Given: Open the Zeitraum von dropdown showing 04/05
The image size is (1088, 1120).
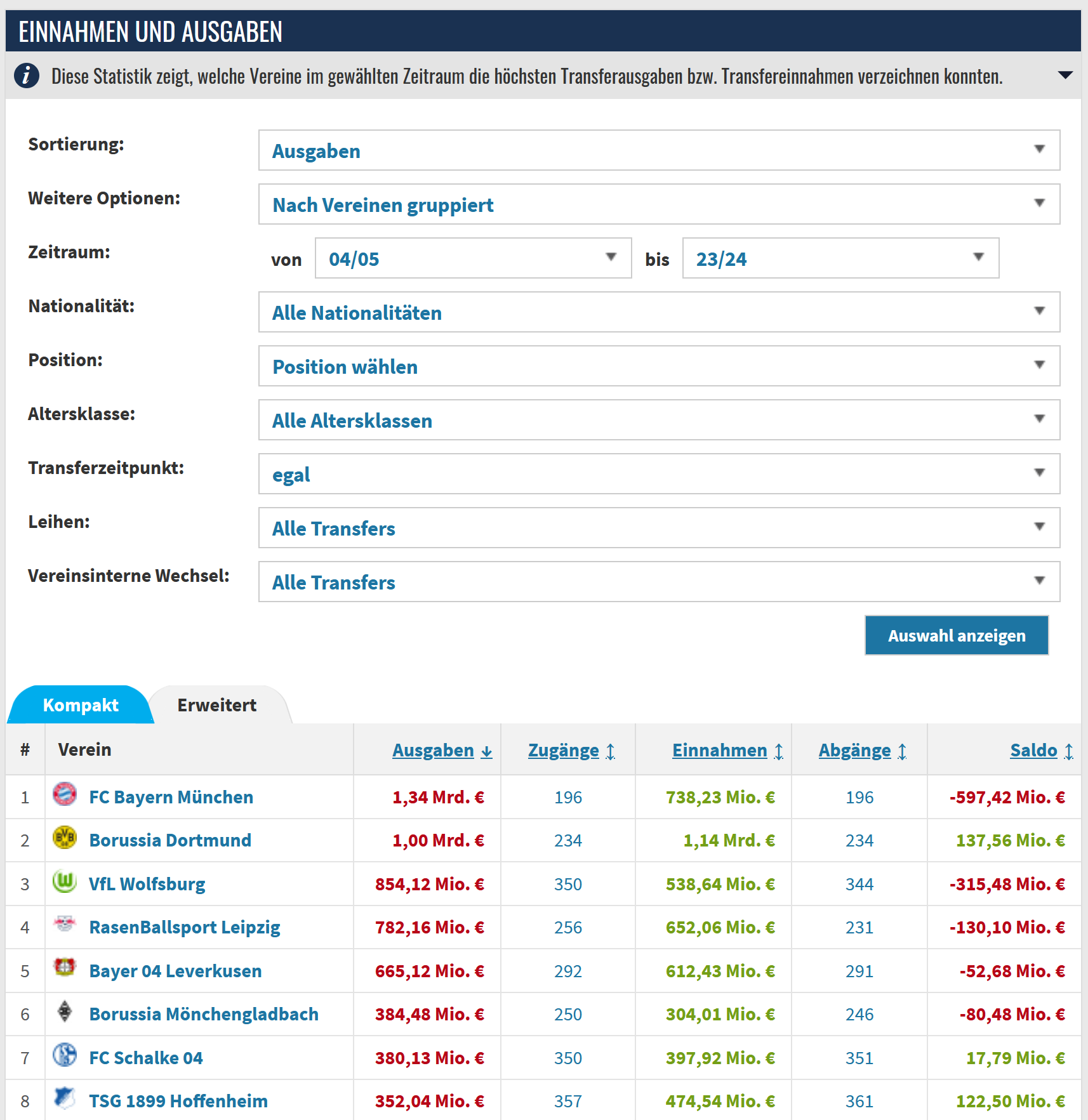Looking at the screenshot, I should [474, 258].
